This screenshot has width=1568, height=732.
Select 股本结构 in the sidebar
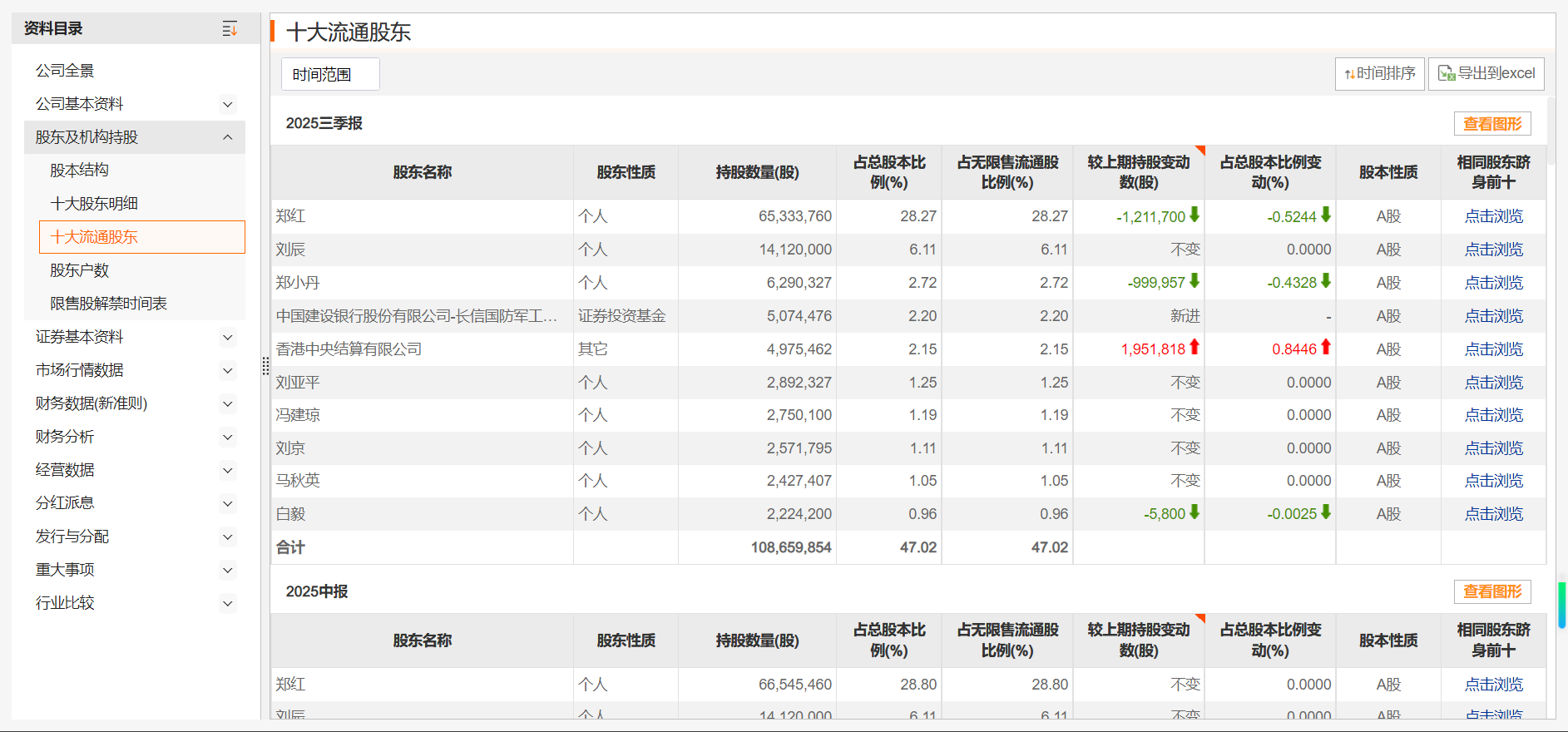click(79, 171)
